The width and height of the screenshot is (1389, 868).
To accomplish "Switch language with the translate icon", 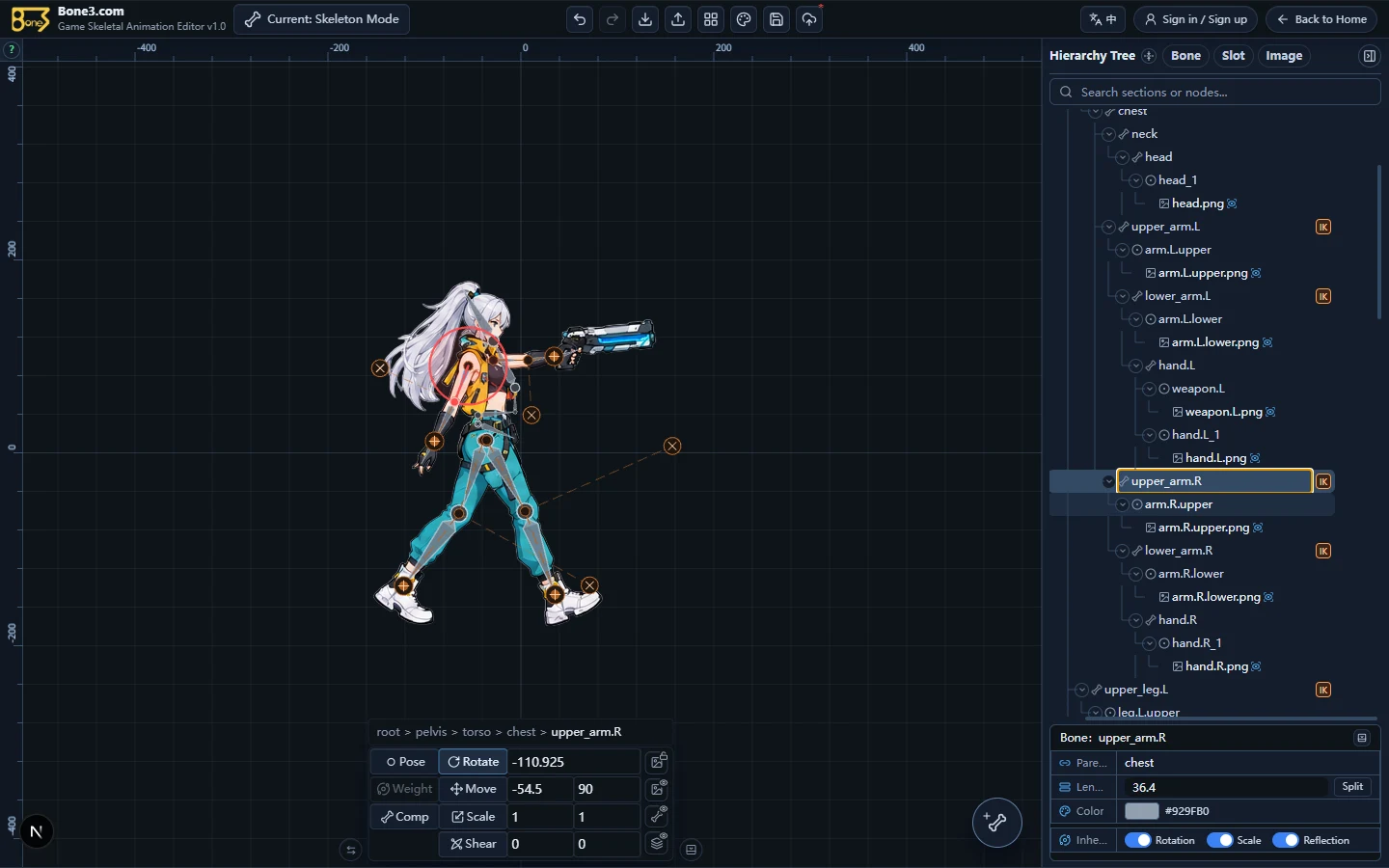I will click(x=1103, y=19).
